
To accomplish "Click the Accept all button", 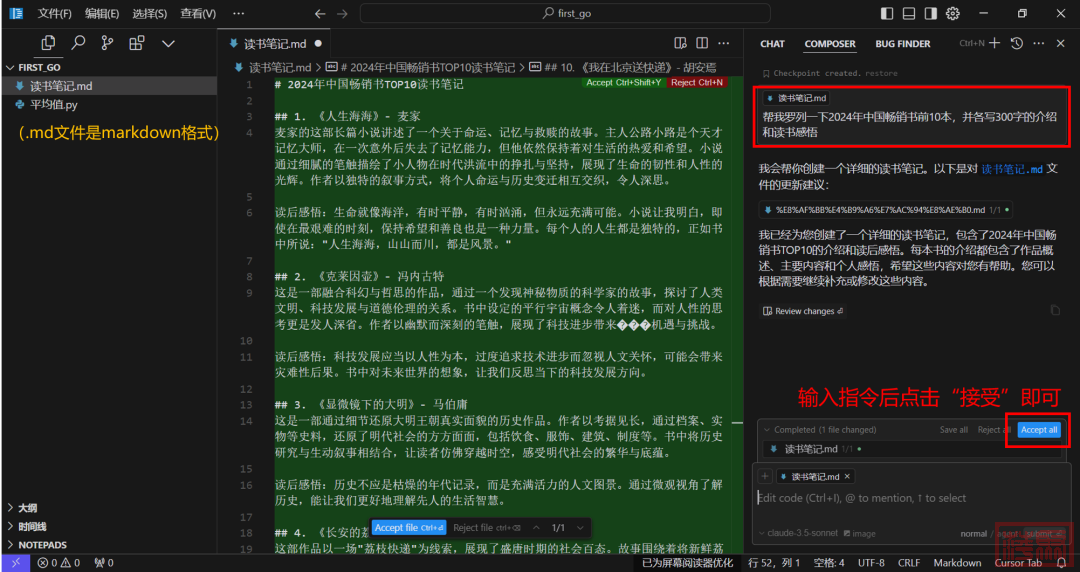I will tap(1039, 429).
